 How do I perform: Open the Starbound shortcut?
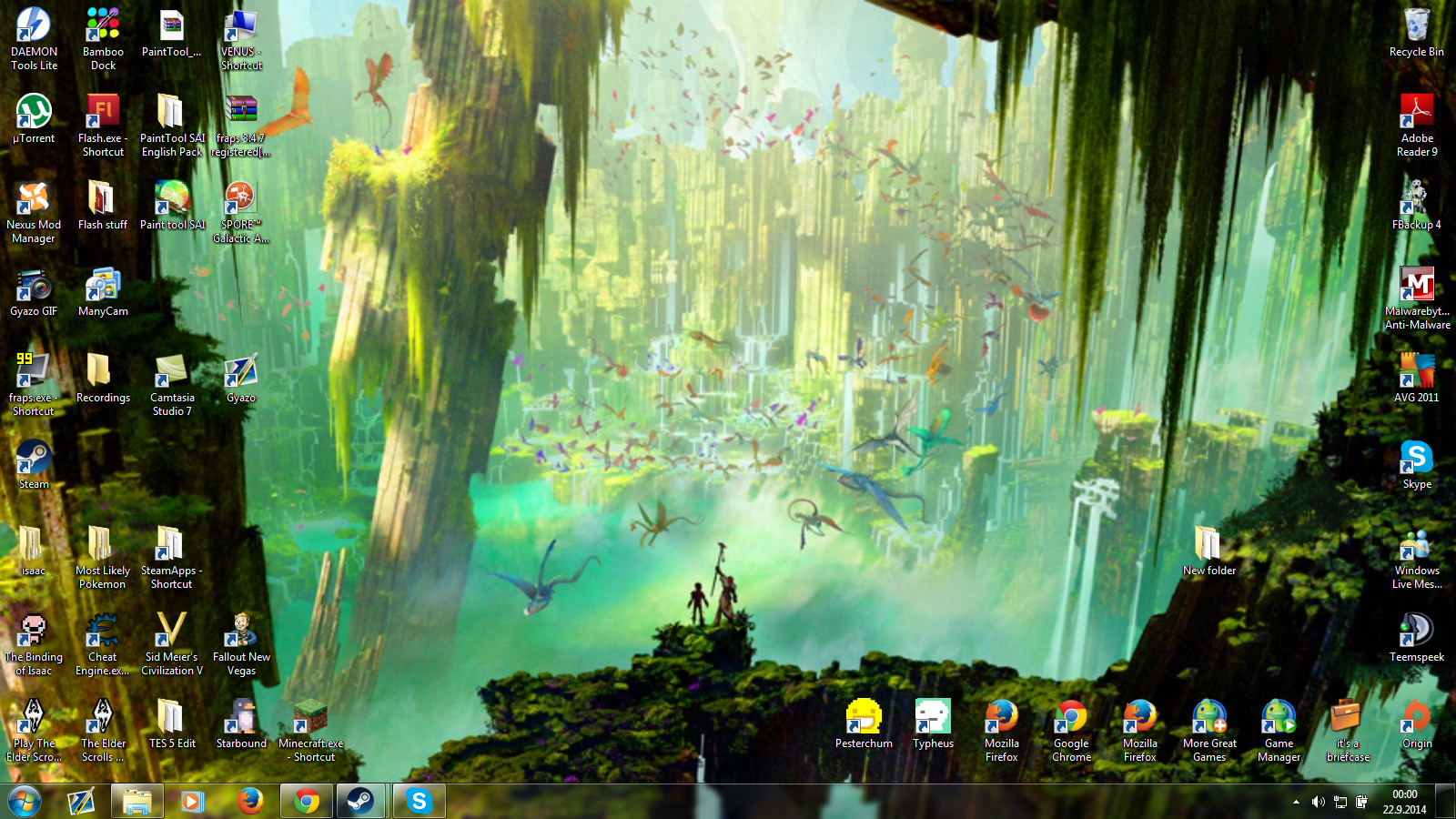[x=241, y=724]
